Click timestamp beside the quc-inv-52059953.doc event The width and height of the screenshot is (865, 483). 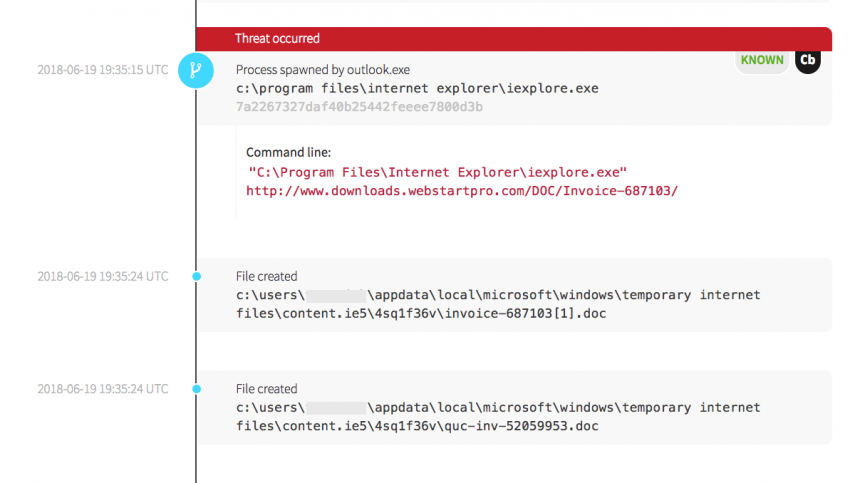tap(102, 389)
